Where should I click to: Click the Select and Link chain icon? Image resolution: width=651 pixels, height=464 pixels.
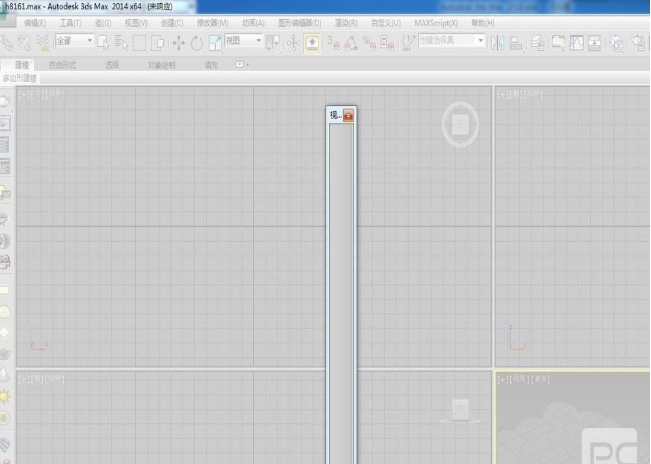pos(6,42)
